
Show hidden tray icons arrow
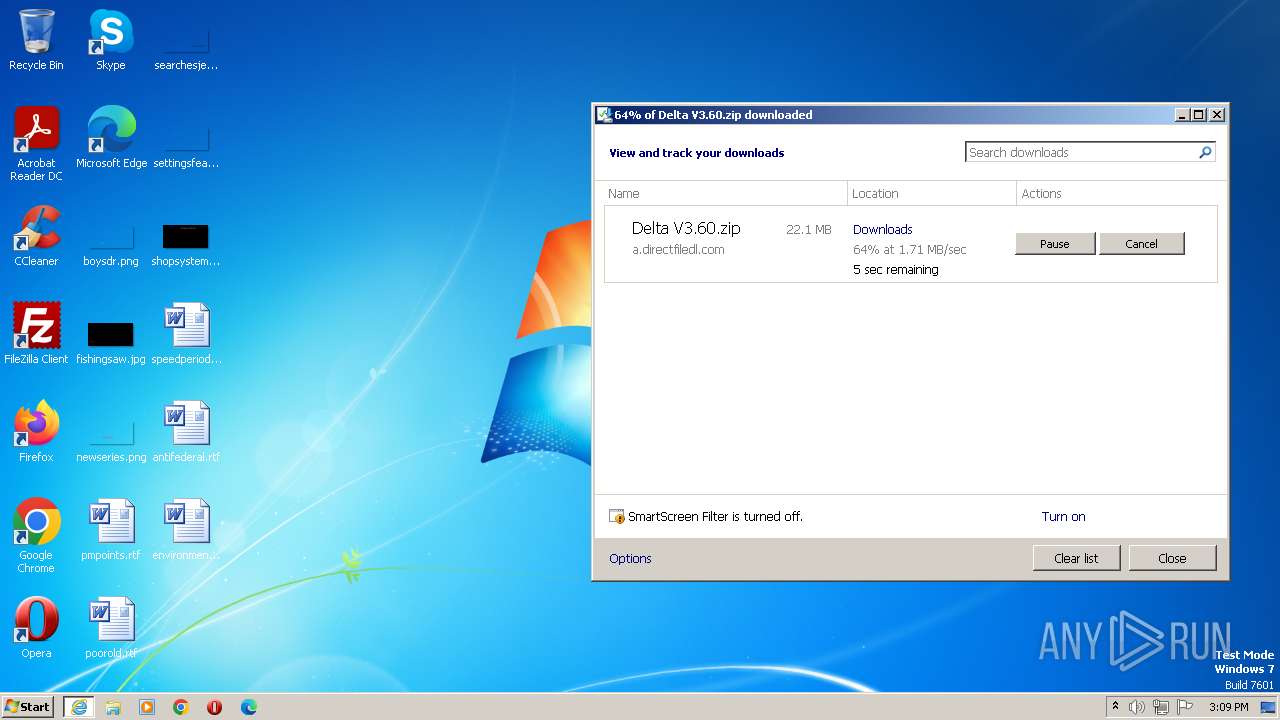(x=1115, y=707)
